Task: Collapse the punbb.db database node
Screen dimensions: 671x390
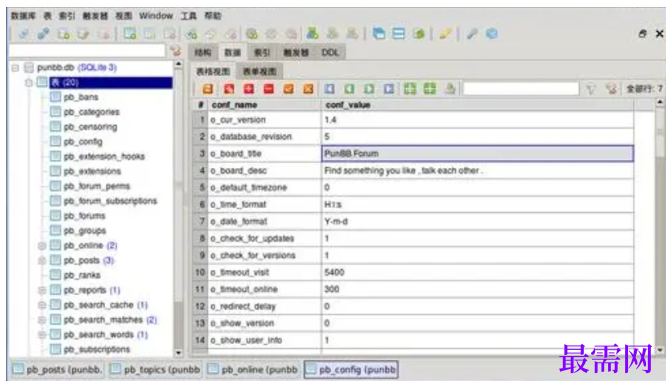Action: (15, 68)
